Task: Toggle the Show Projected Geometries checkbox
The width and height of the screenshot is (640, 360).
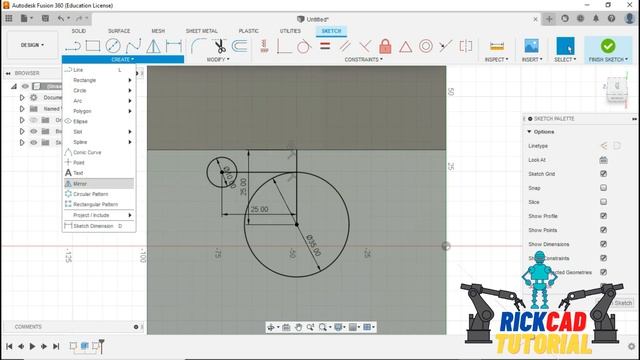Action: pyautogui.click(x=604, y=272)
